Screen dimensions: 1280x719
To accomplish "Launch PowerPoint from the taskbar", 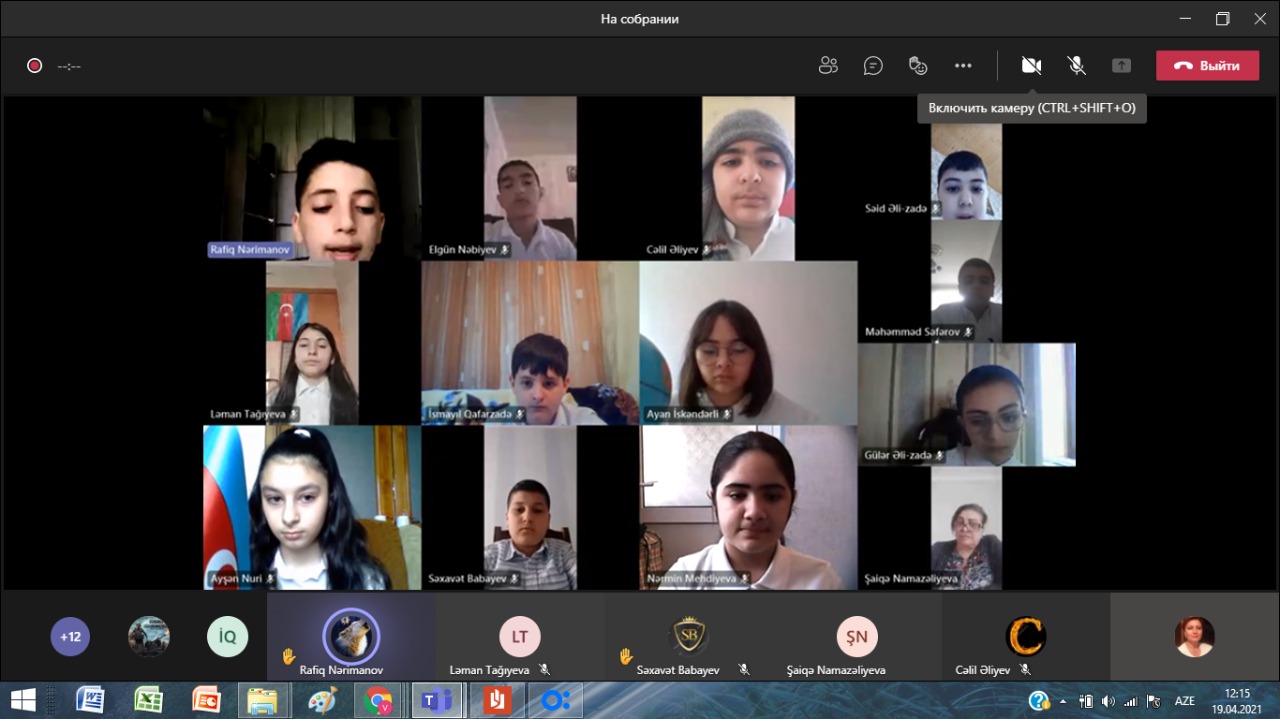I will click(x=206, y=700).
